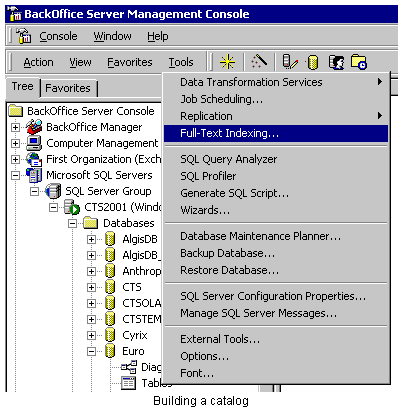Click the CTS database cylinder icon
The image size is (400, 409).
110,287
